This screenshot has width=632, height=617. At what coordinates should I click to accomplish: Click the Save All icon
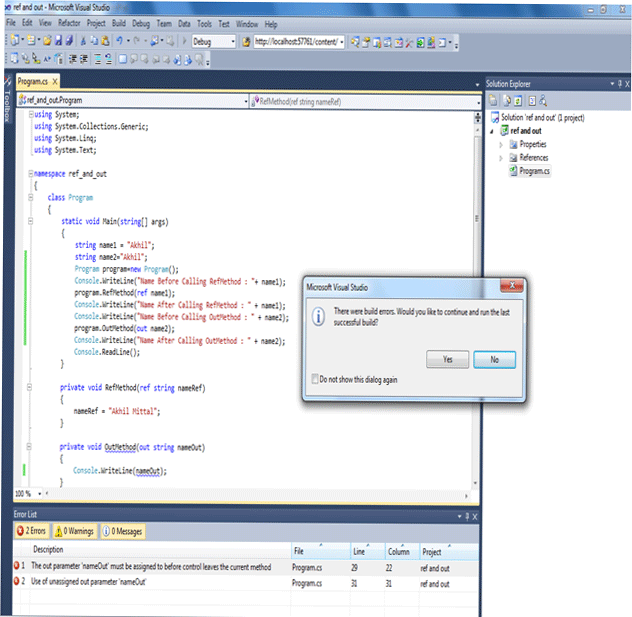pyautogui.click(x=69, y=40)
